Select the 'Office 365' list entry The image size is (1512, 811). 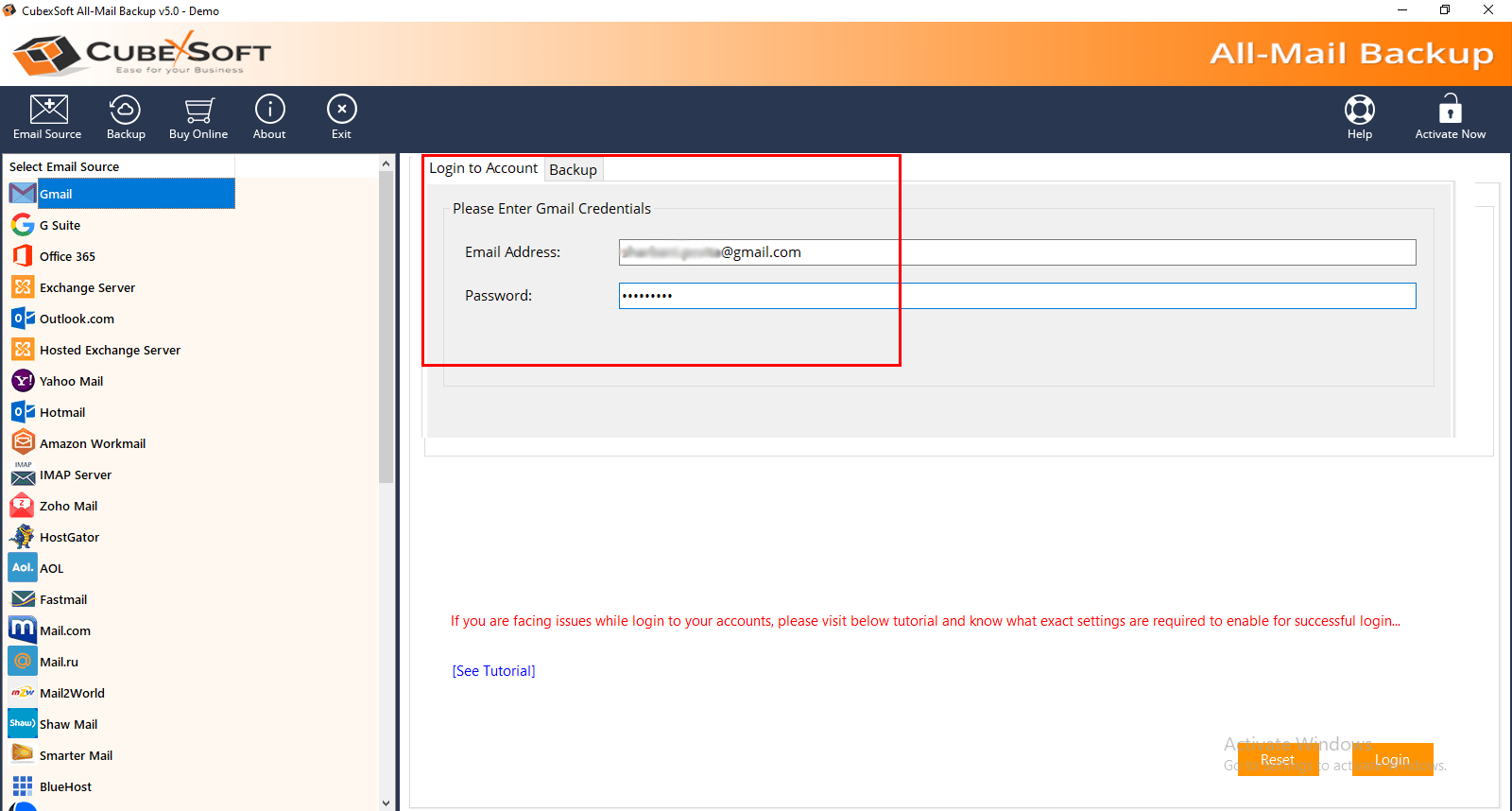pos(67,256)
